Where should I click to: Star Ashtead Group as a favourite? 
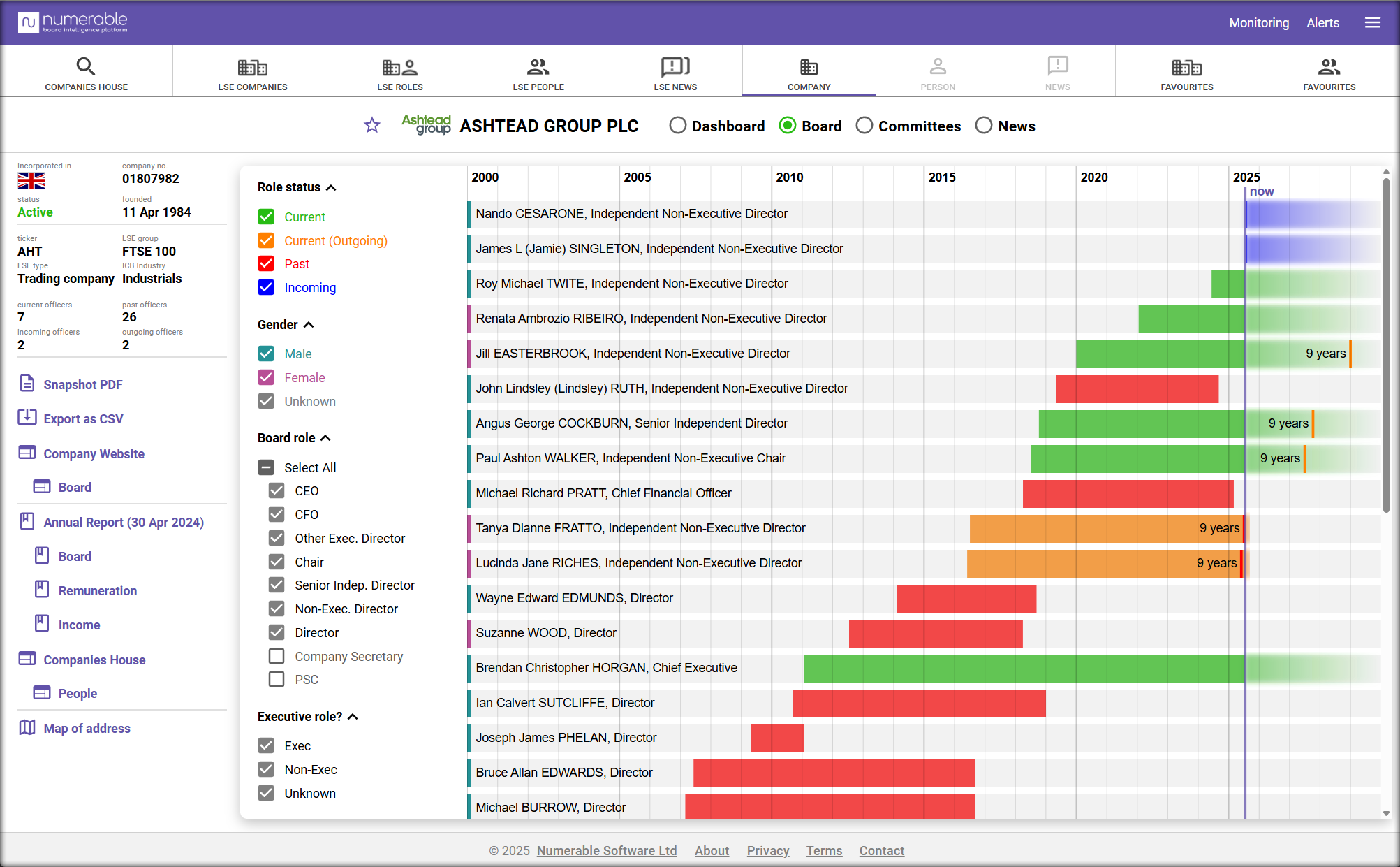372,125
